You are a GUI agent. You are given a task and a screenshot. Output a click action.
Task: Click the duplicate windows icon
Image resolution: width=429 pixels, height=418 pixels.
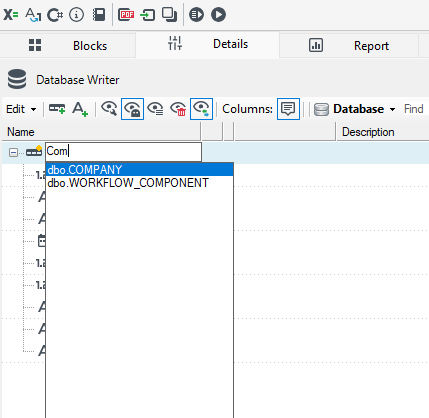click(169, 15)
